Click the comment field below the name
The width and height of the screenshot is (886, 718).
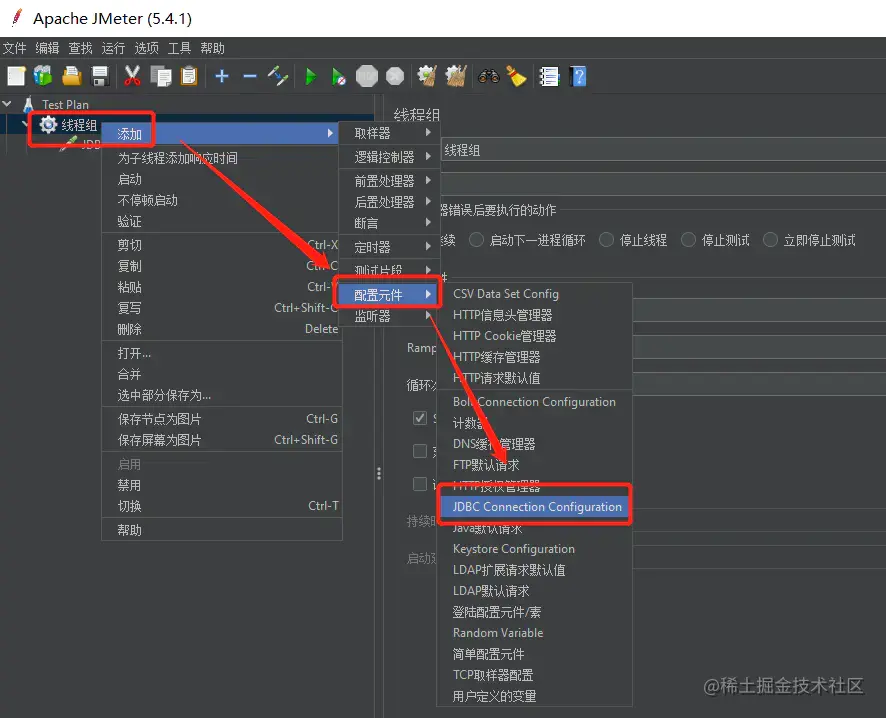tap(663, 184)
